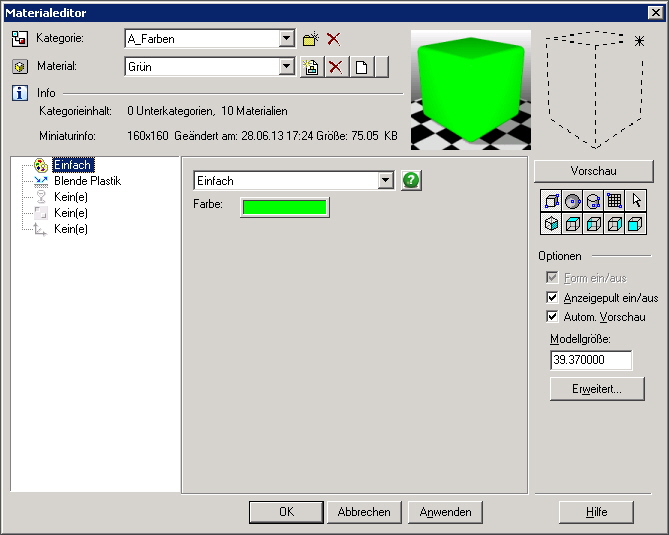Click the texture squares icon in tree

[x=41, y=213]
